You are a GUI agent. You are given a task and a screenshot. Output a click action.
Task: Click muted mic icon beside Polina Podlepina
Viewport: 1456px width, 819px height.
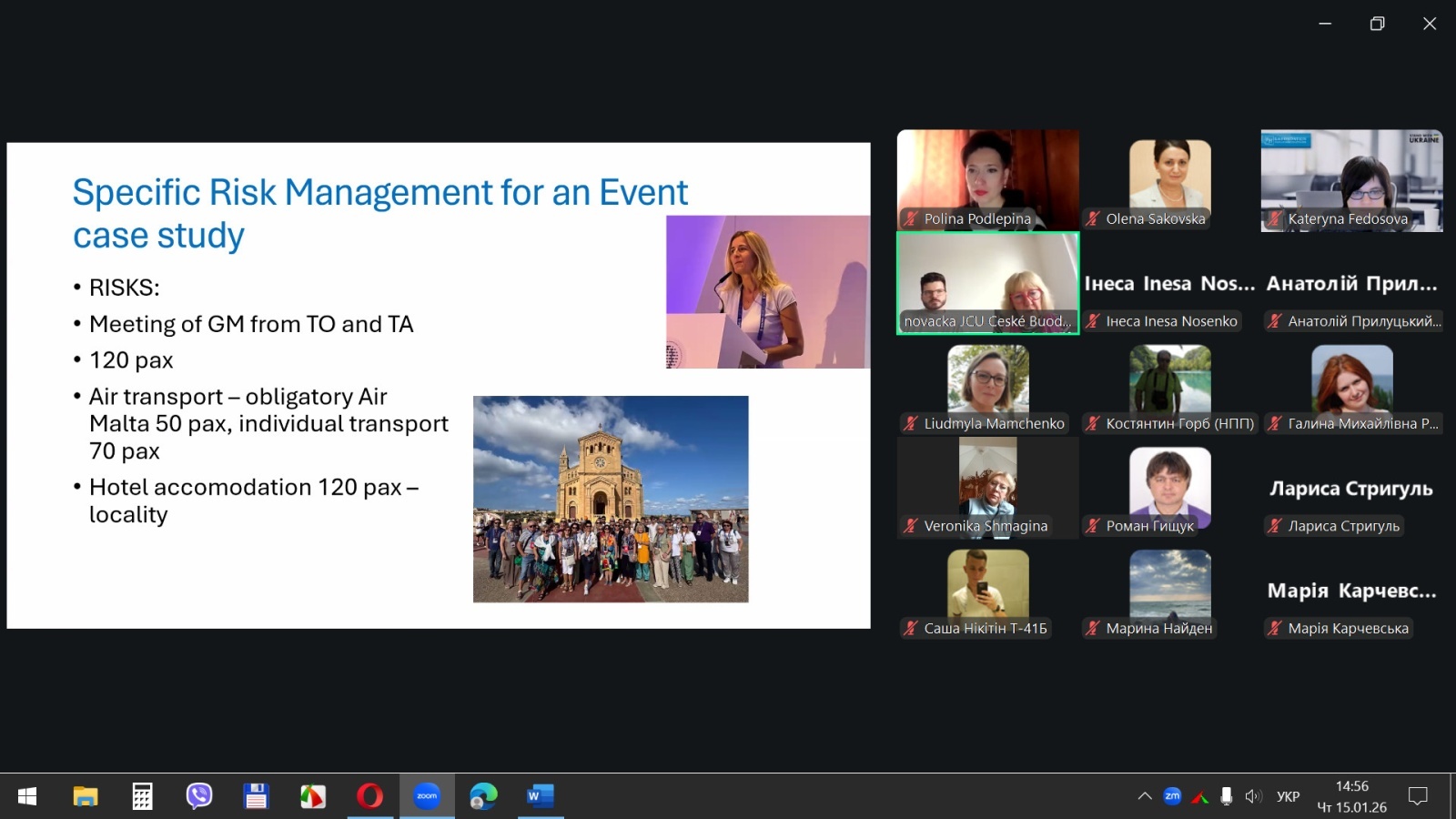(x=910, y=218)
